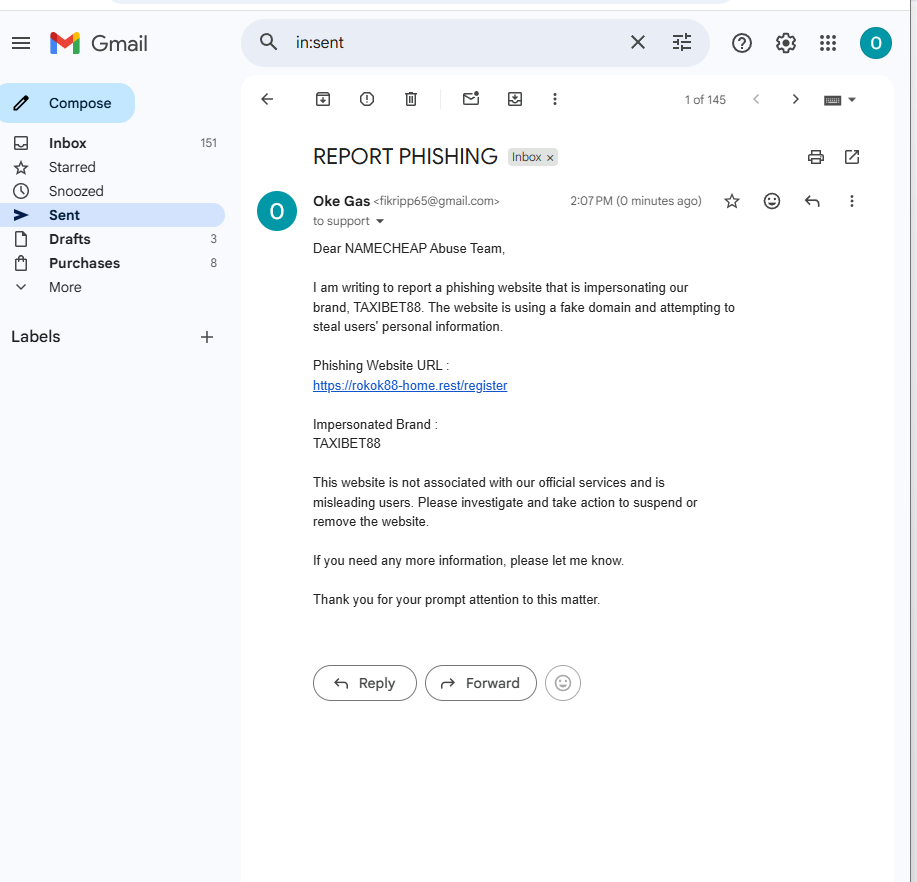Open toolbar More options menu
917x882 pixels.
(554, 99)
